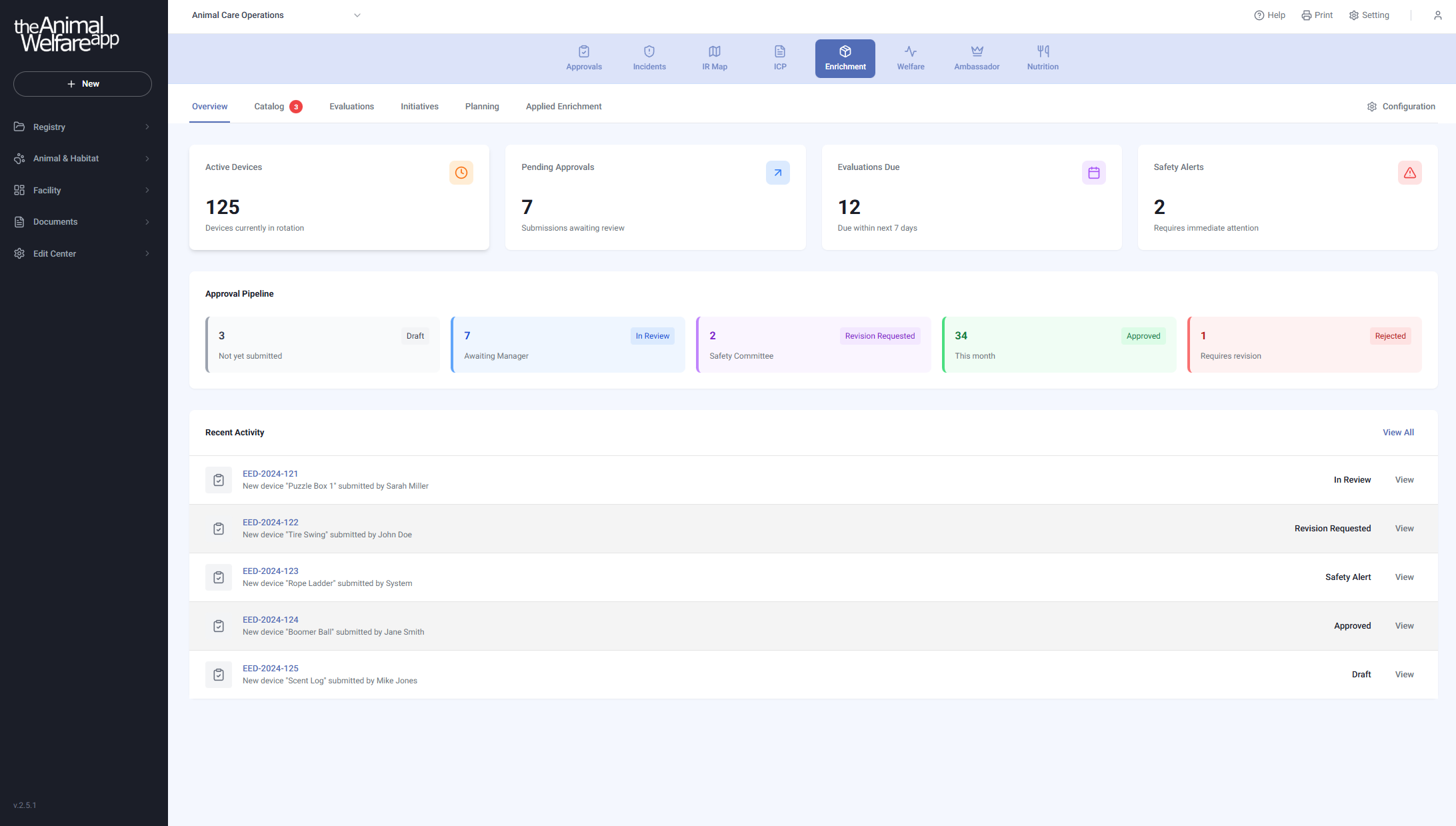Expand the Animal & Habitat section

click(82, 158)
